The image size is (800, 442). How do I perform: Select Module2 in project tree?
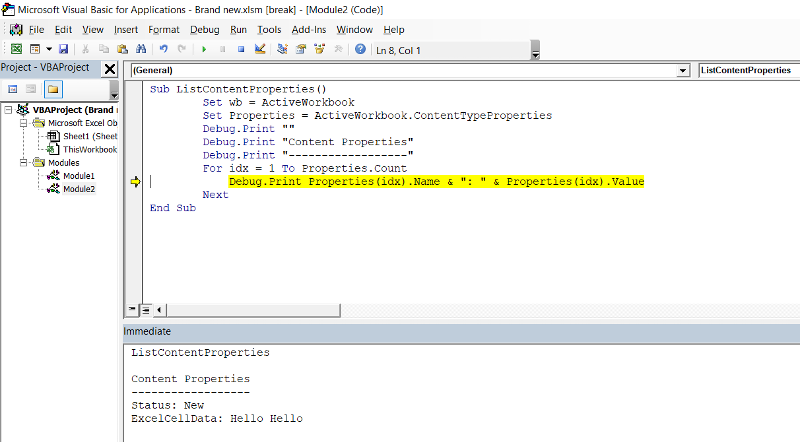coord(79,189)
